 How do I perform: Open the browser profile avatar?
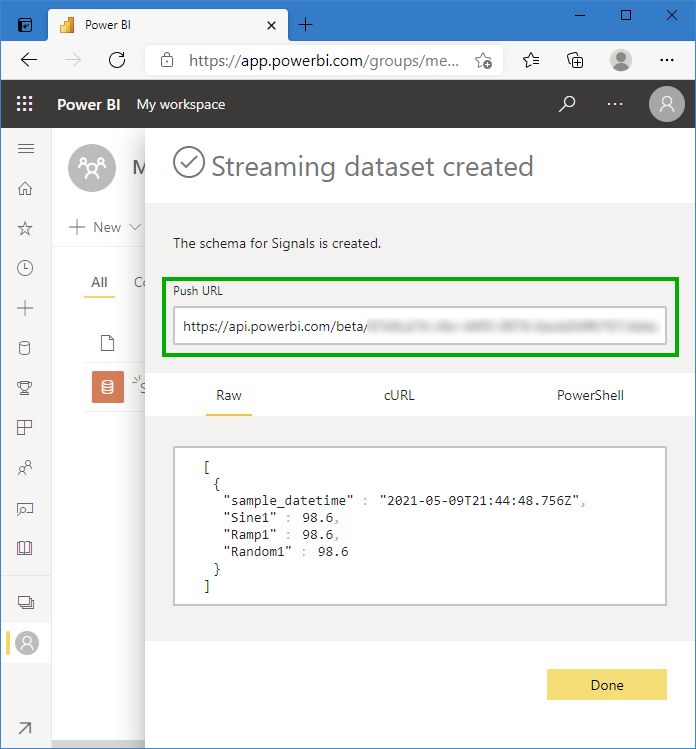(x=621, y=60)
